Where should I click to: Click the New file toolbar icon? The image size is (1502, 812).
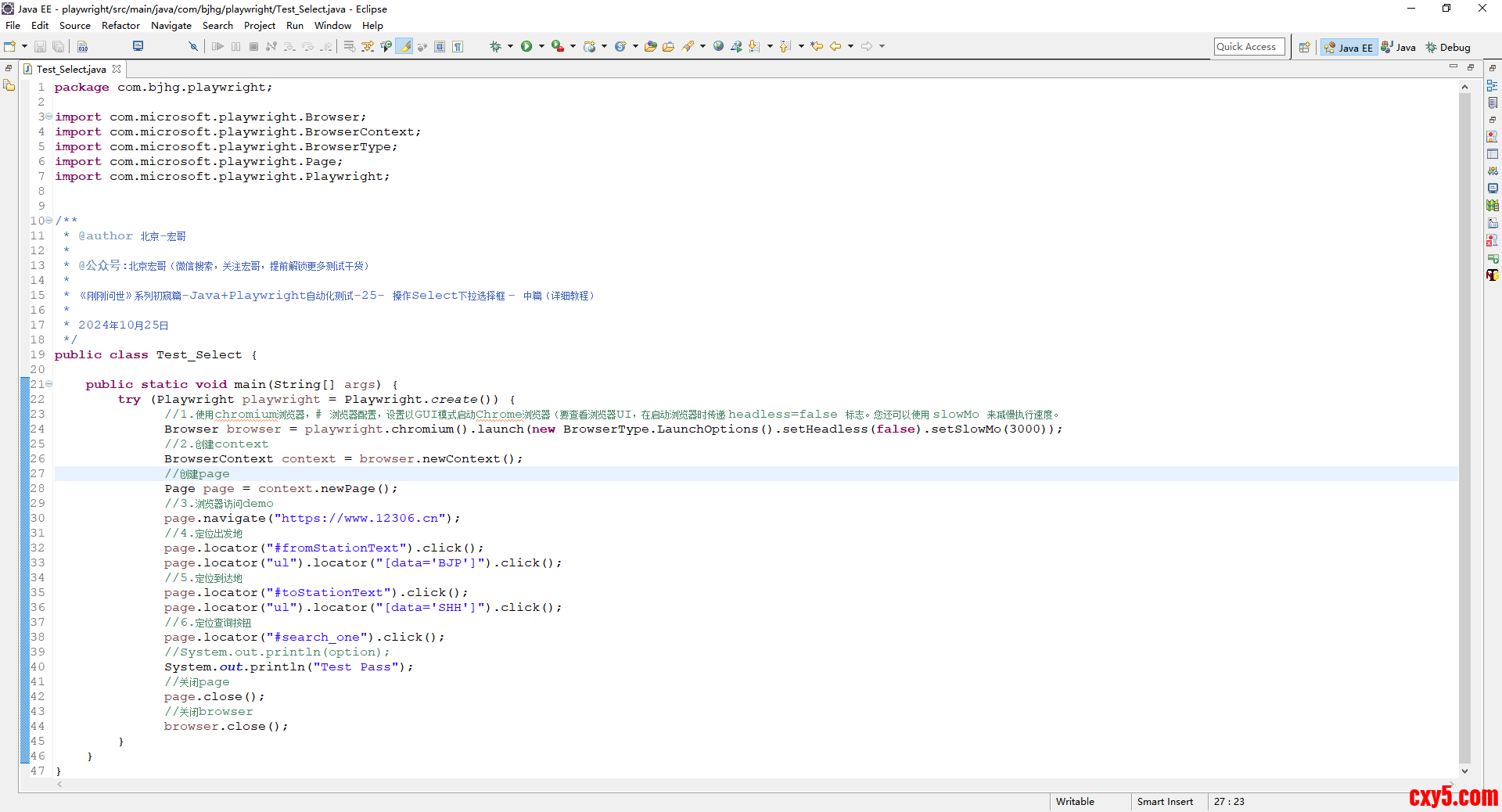tap(10, 47)
